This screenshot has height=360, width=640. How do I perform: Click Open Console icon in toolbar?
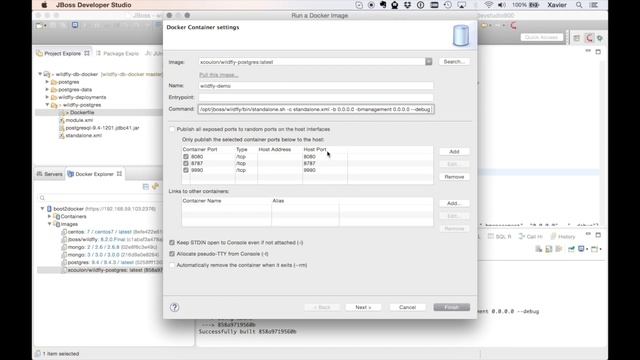pos(595,249)
